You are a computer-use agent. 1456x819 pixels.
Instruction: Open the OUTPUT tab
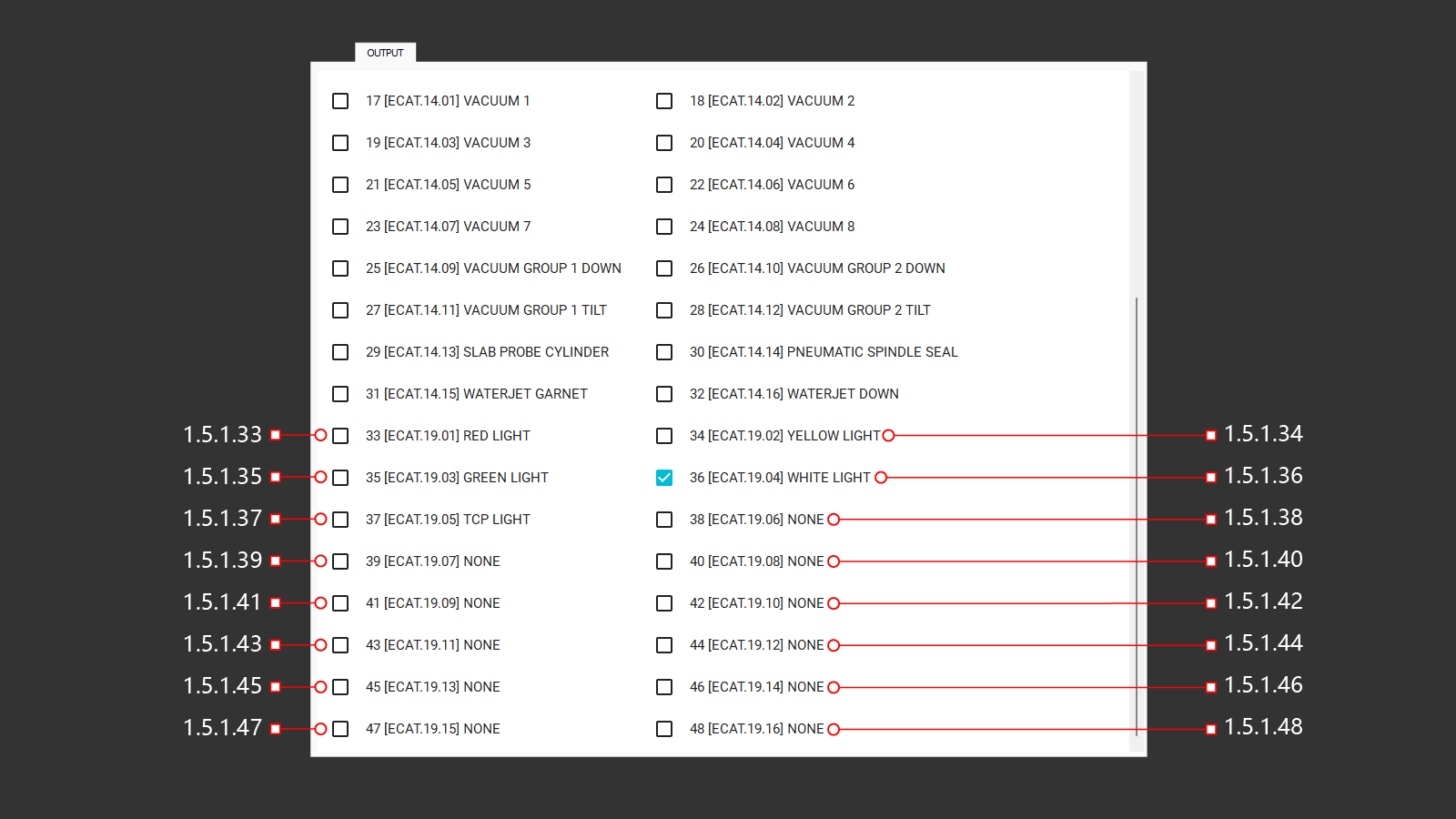click(x=385, y=53)
